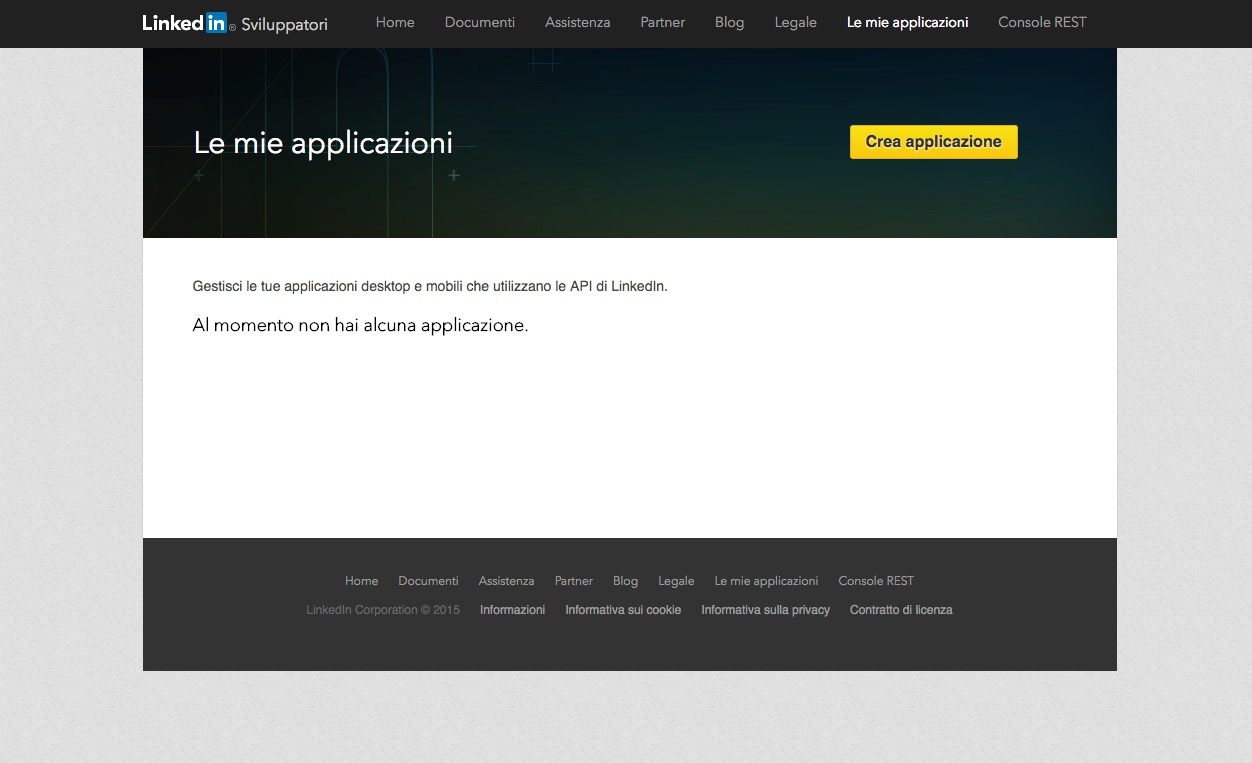The width and height of the screenshot is (1252, 763).
Task: Click the footer Partner link
Action: pos(574,581)
